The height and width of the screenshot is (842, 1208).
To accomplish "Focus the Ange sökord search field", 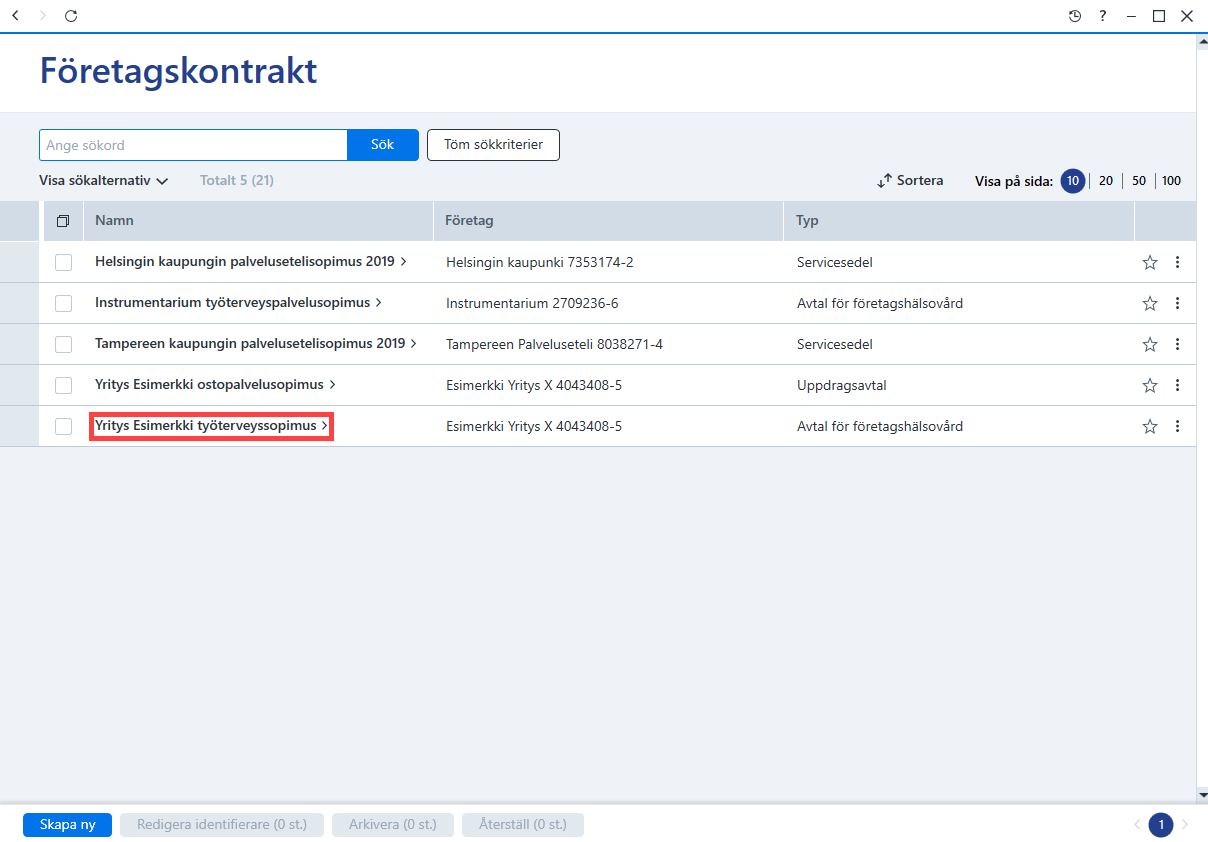I will (x=193, y=145).
